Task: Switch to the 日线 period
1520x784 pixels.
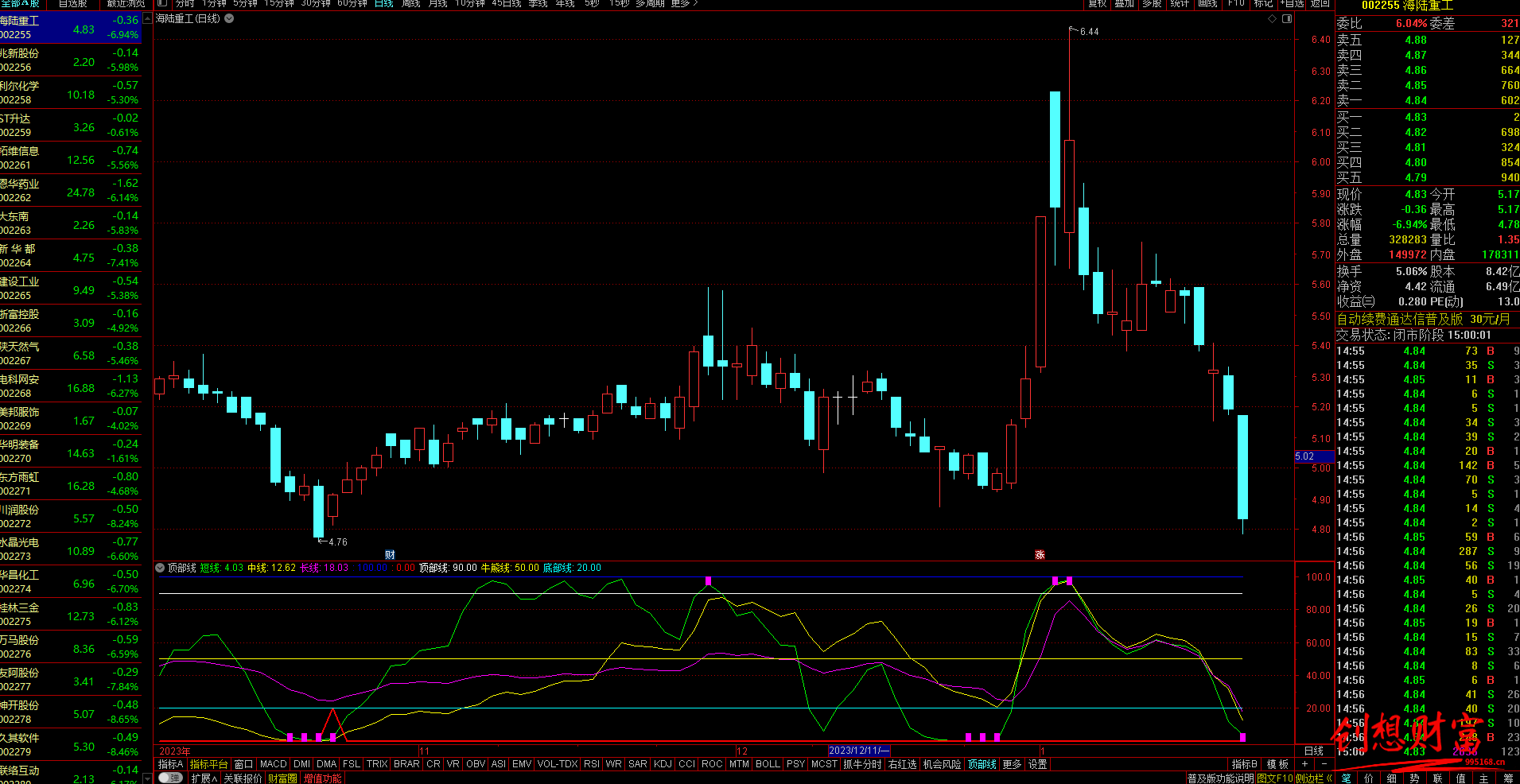Action: click(384, 3)
